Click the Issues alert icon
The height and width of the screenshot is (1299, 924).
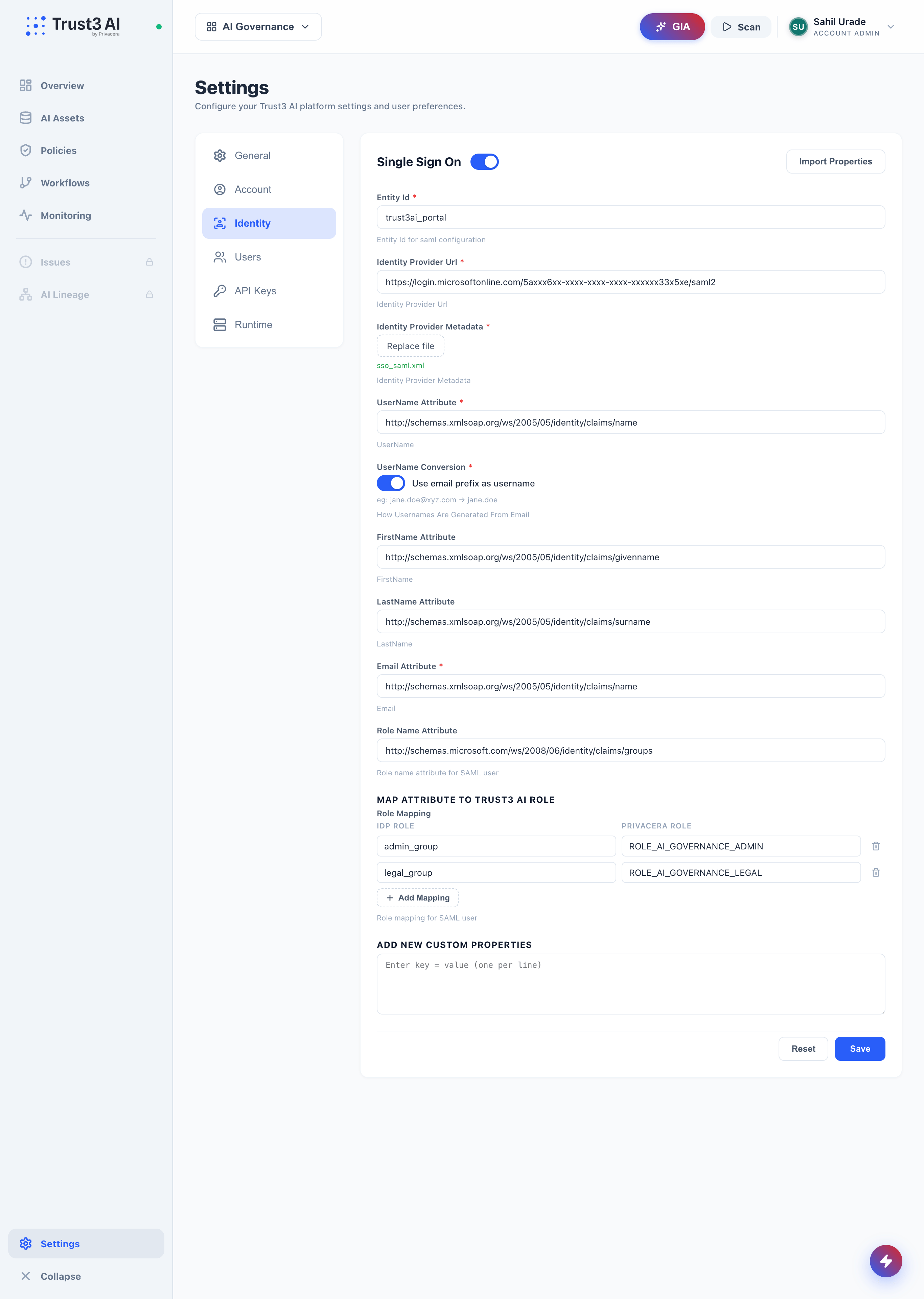tap(26, 262)
